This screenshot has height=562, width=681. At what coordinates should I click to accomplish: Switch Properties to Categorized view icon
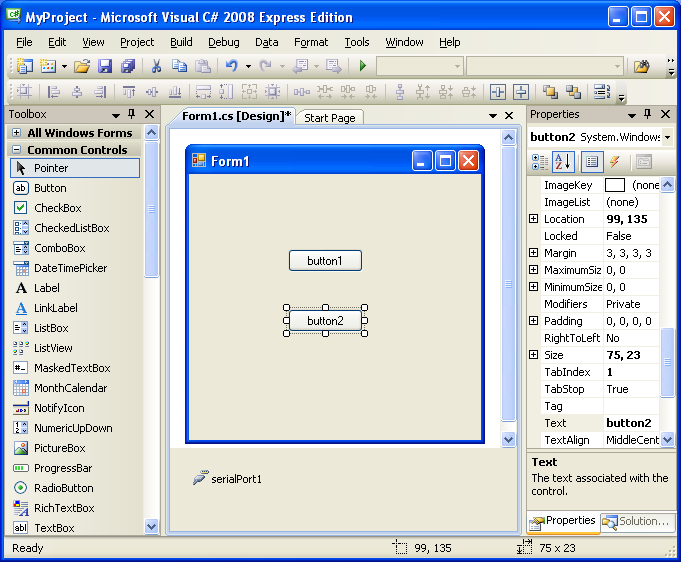pyautogui.click(x=540, y=162)
